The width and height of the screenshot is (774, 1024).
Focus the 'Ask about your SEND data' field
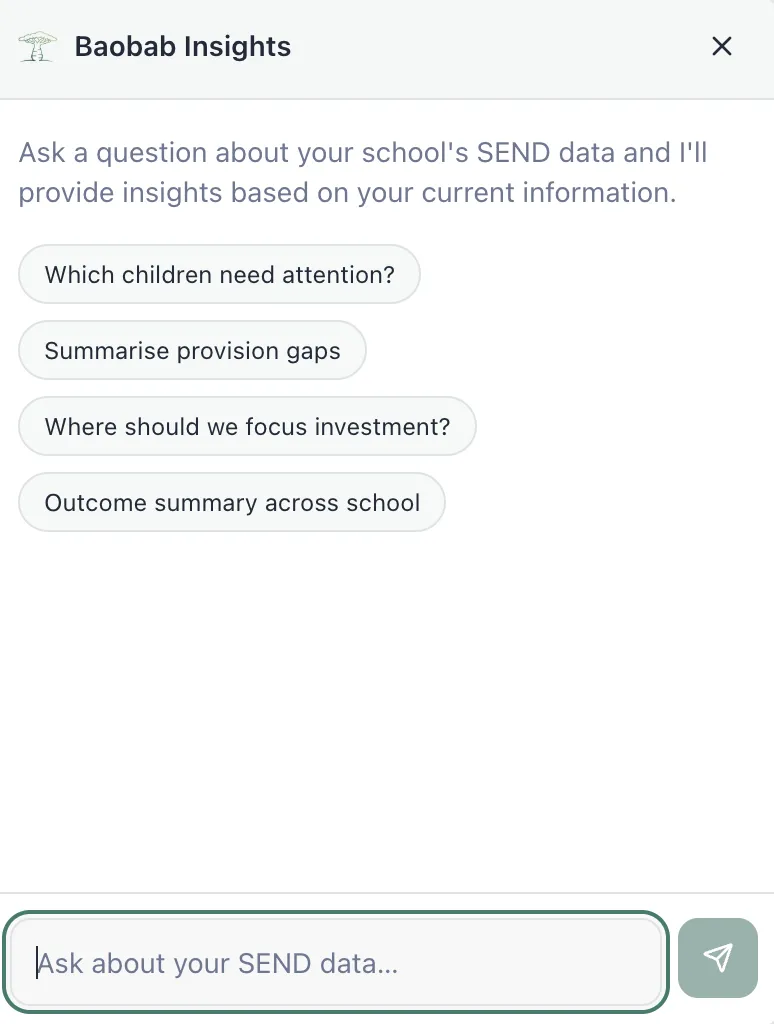click(335, 963)
